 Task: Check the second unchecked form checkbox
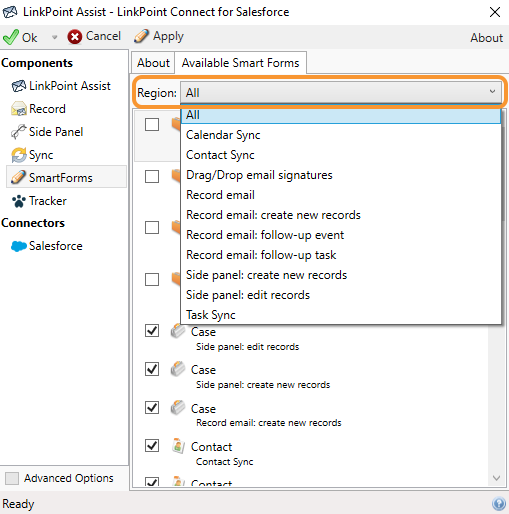click(152, 176)
